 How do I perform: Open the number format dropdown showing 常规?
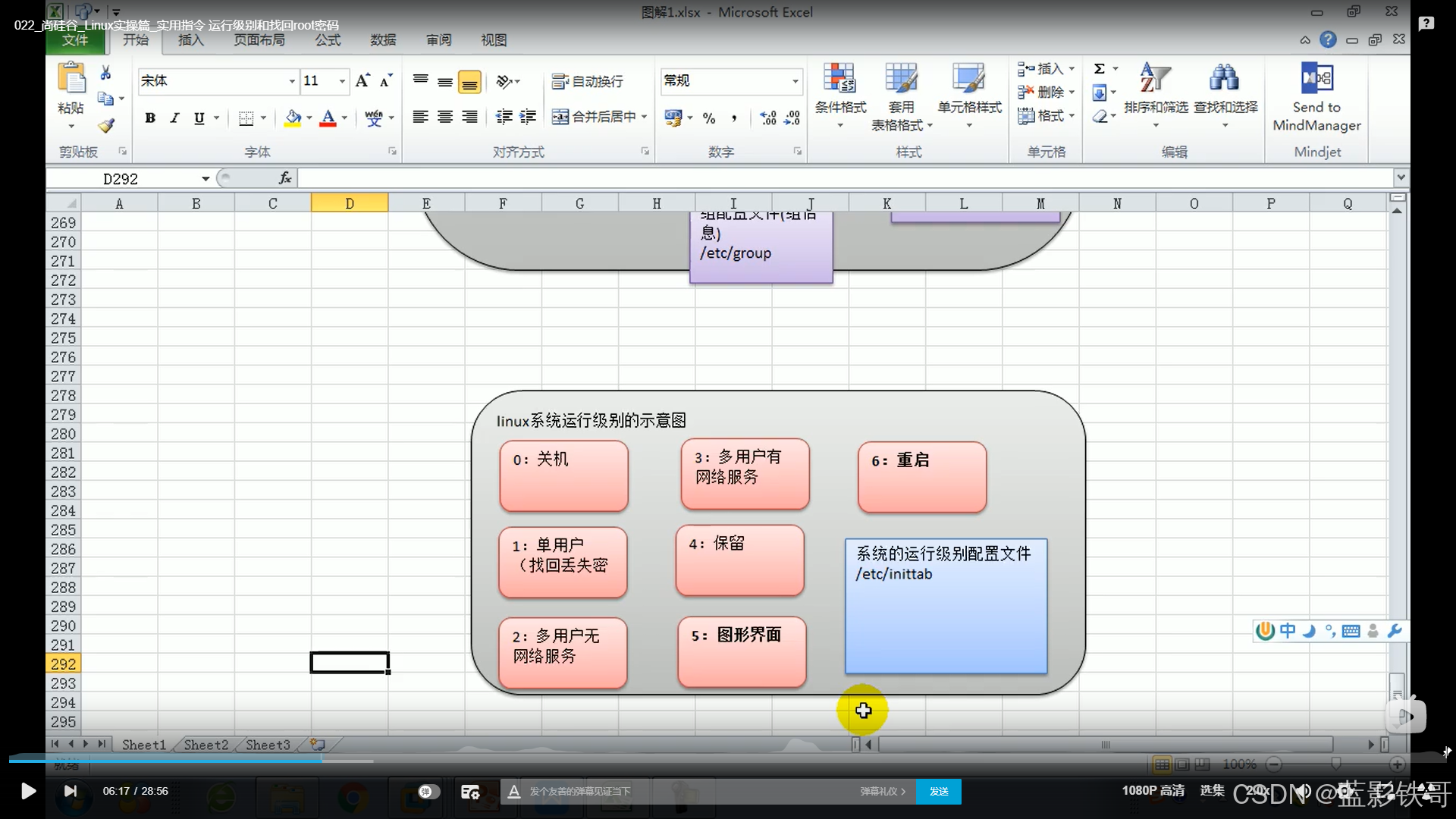click(x=795, y=81)
